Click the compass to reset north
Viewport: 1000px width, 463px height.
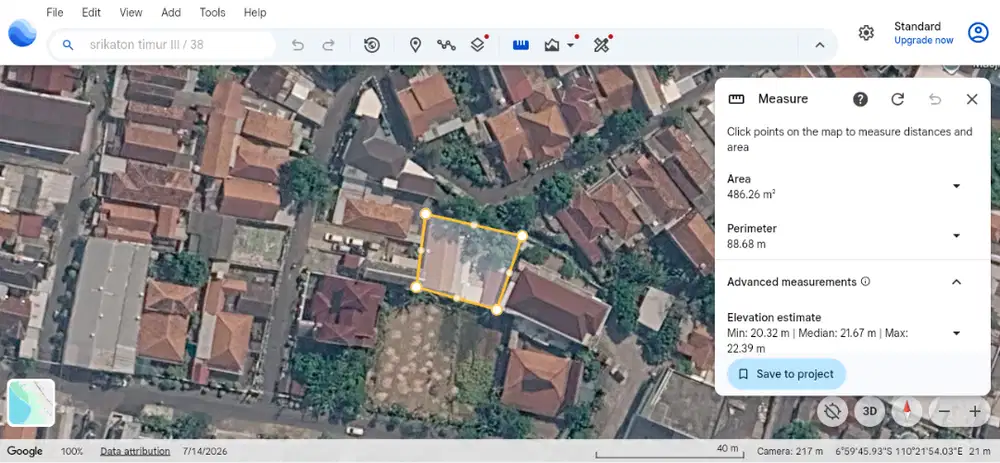pos(906,411)
